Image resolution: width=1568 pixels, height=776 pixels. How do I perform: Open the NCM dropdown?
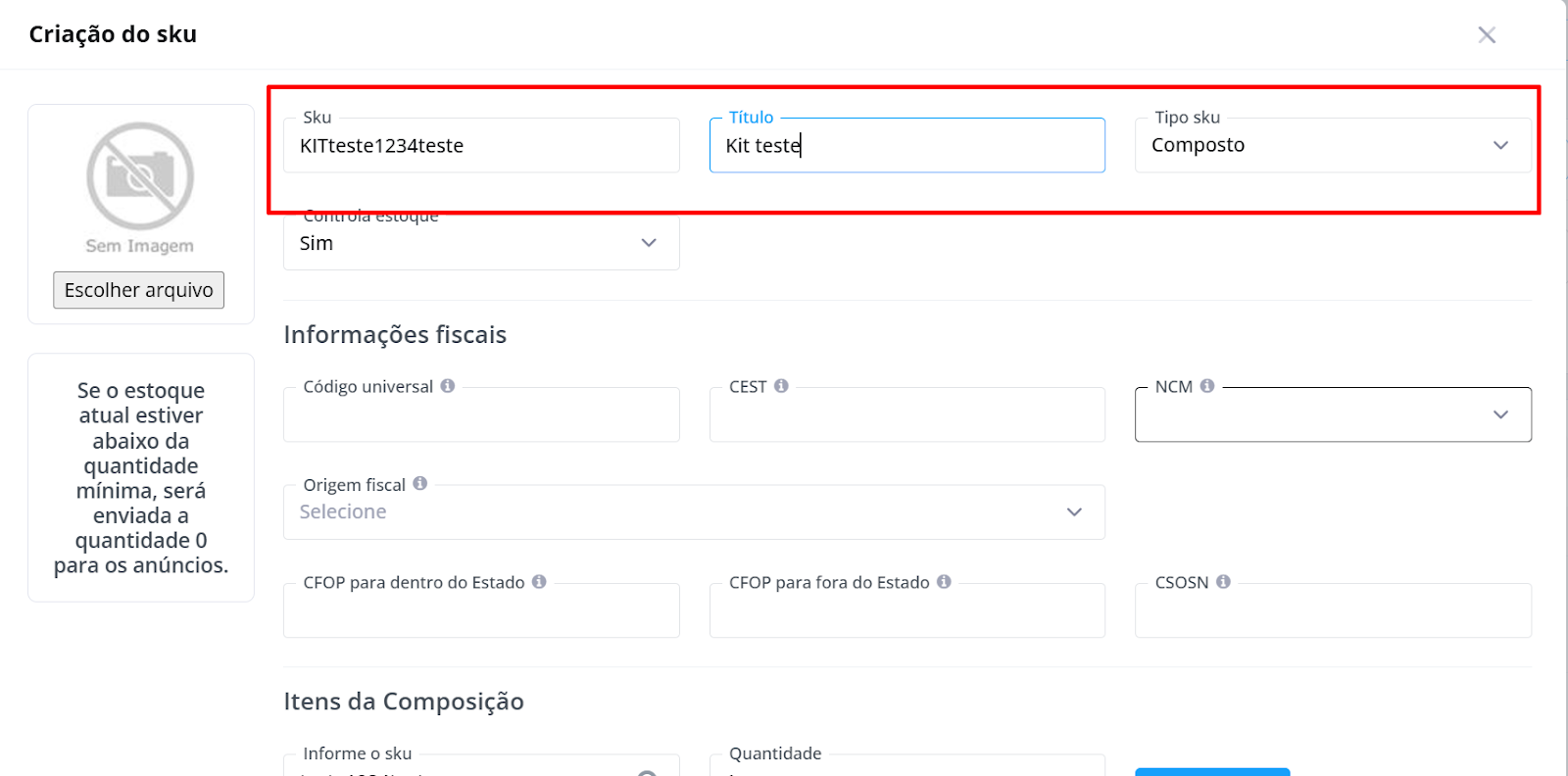coord(1333,414)
